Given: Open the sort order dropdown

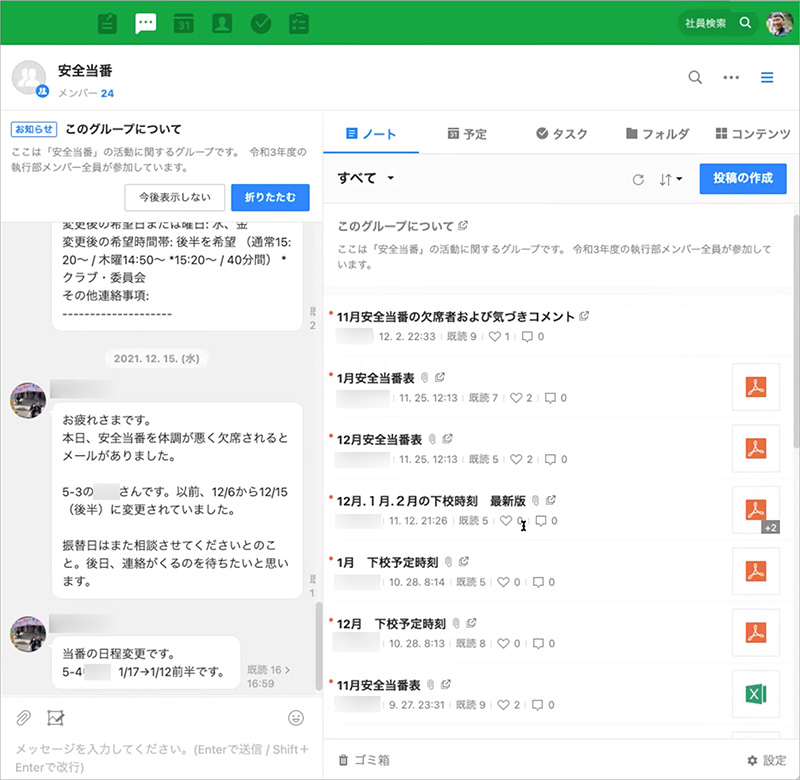Looking at the screenshot, I should tap(671, 179).
